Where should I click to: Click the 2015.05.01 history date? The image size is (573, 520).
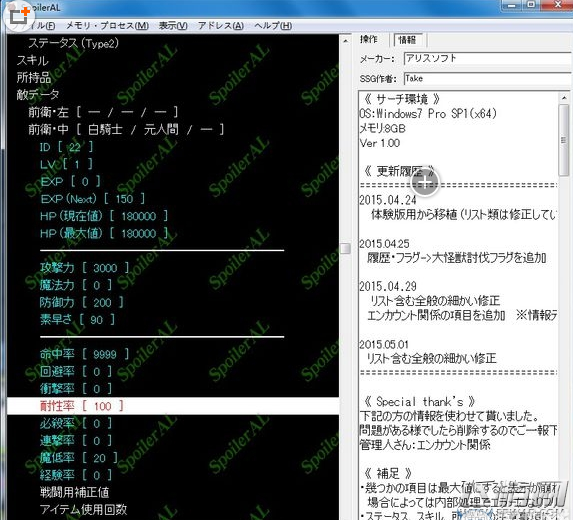click(x=384, y=344)
